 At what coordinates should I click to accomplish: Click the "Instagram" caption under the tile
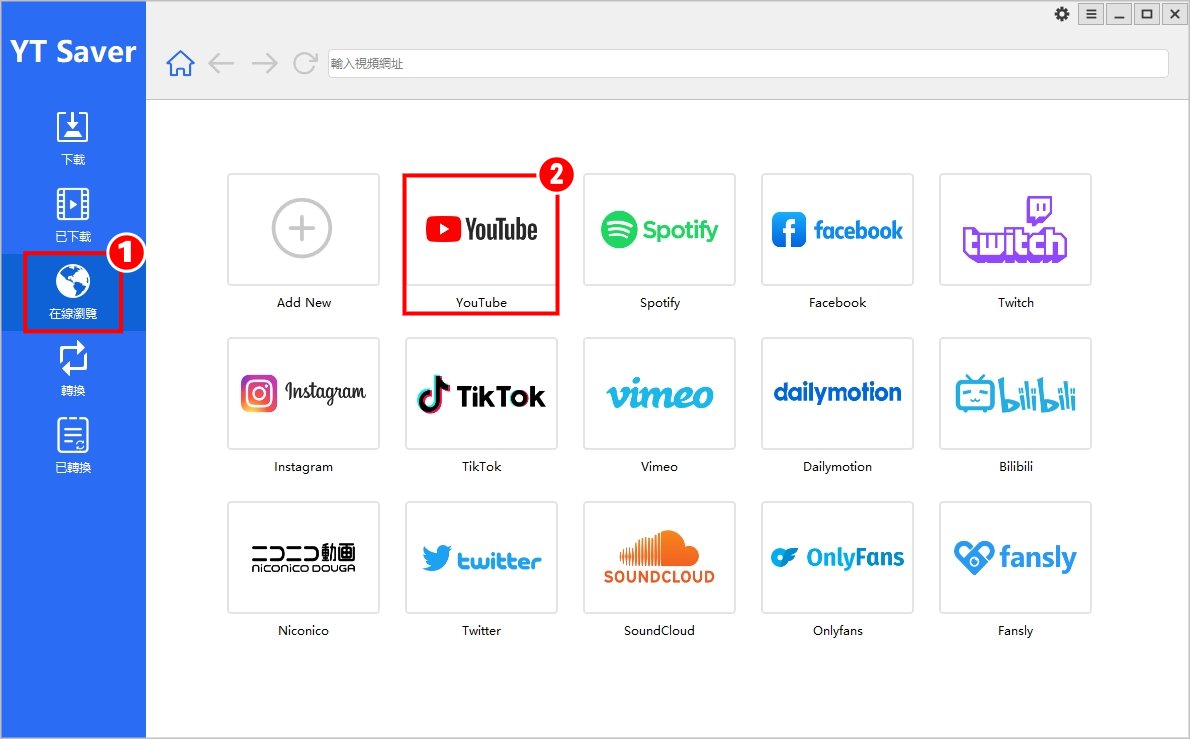[x=304, y=467]
